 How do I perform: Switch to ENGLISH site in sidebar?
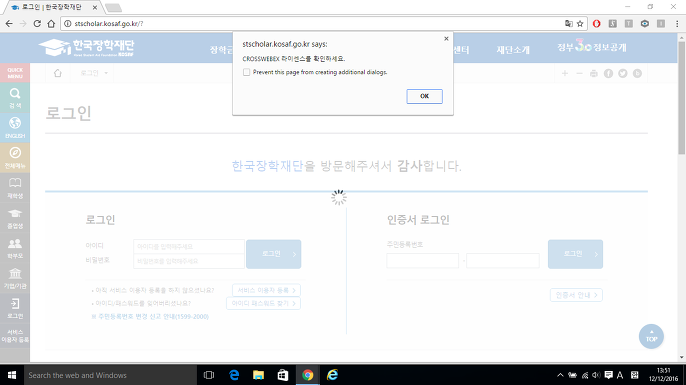pos(15,128)
